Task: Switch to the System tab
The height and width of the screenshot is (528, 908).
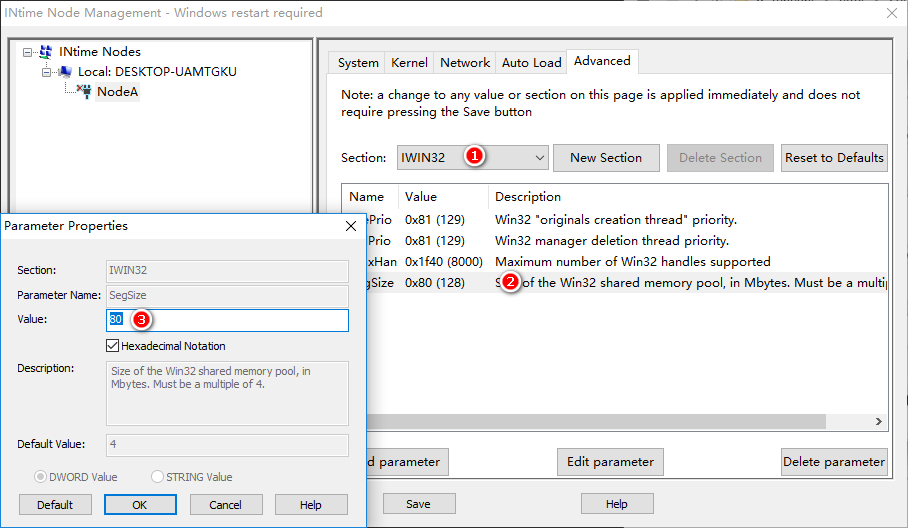Action: [358, 63]
